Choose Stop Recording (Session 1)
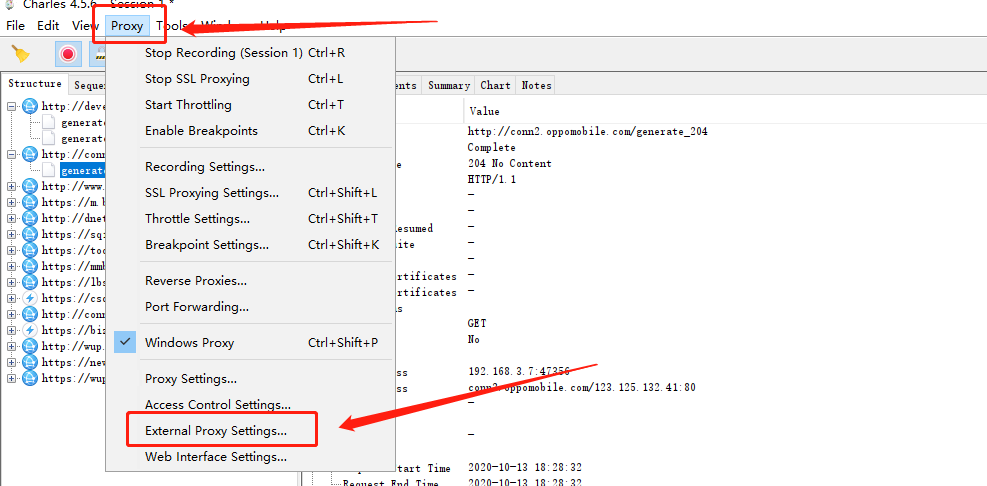Image resolution: width=987 pixels, height=486 pixels. click(251, 53)
